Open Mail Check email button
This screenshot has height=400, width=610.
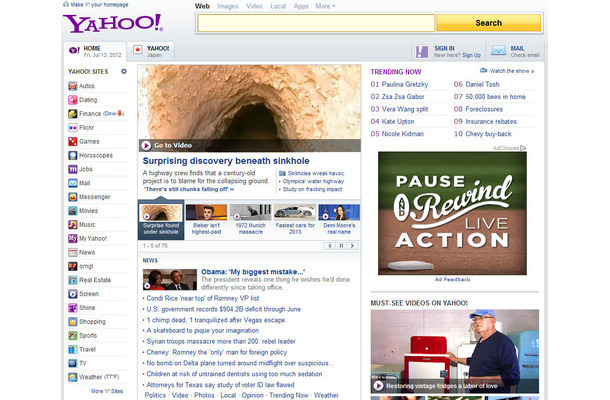tap(515, 51)
